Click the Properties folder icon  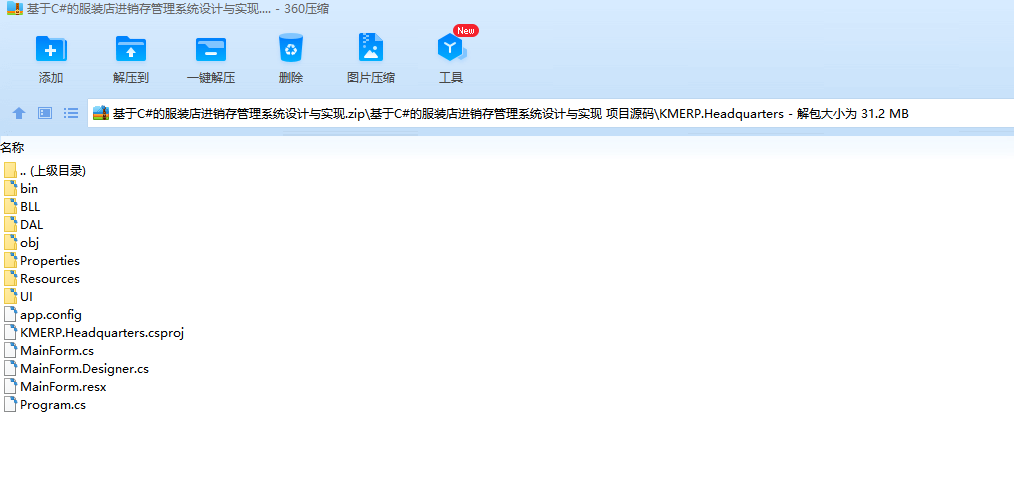pyautogui.click(x=10, y=261)
